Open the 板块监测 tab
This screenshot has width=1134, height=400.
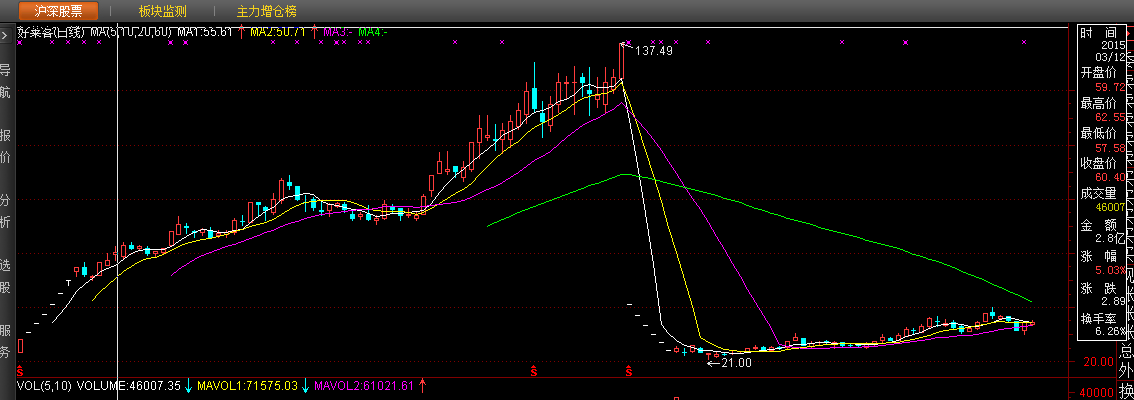coord(162,12)
